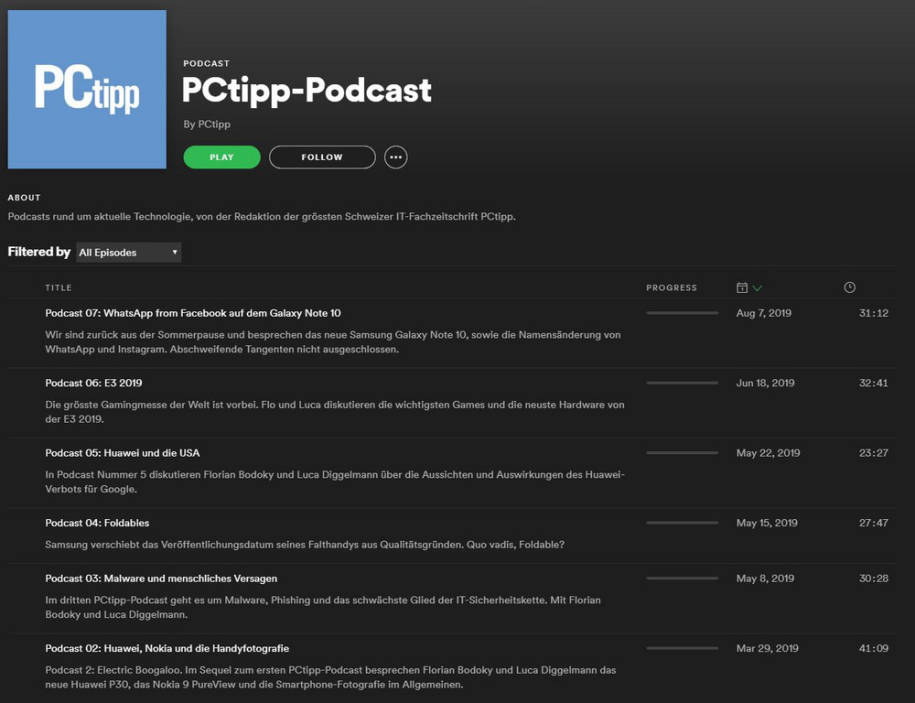Open Podcast 06: E3 2019 episode
This screenshot has width=915, height=703.
click(94, 383)
